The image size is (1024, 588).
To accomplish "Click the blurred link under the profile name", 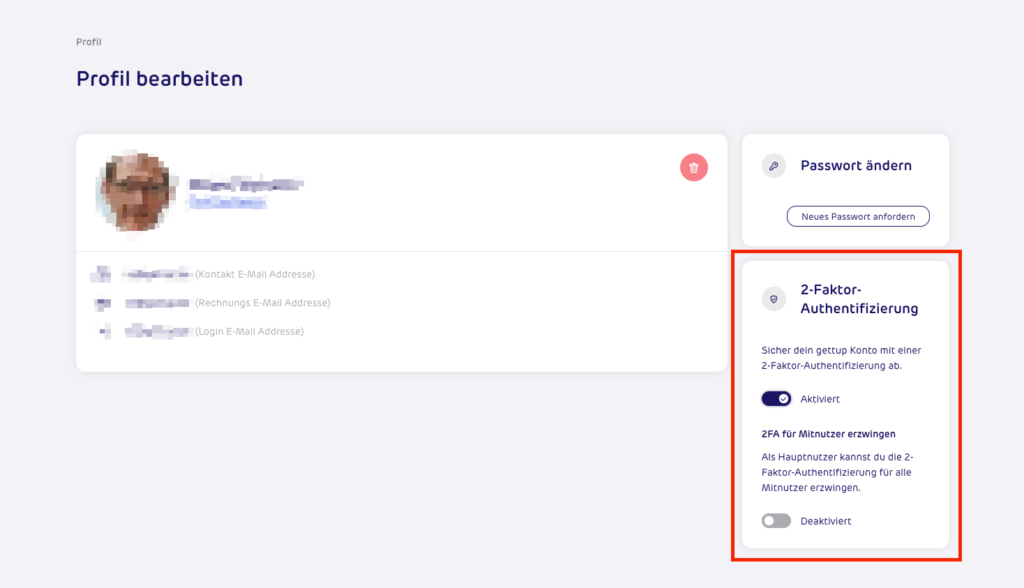I will coord(228,202).
